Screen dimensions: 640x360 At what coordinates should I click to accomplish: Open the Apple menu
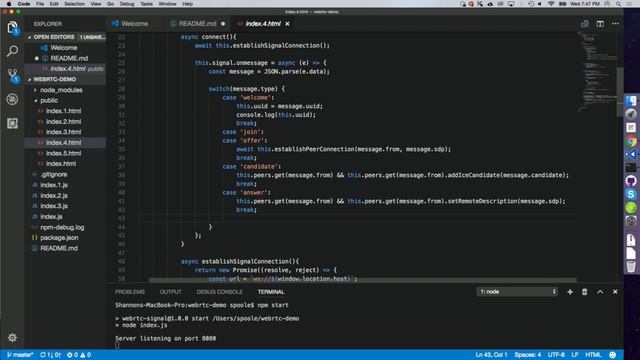click(x=9, y=4)
